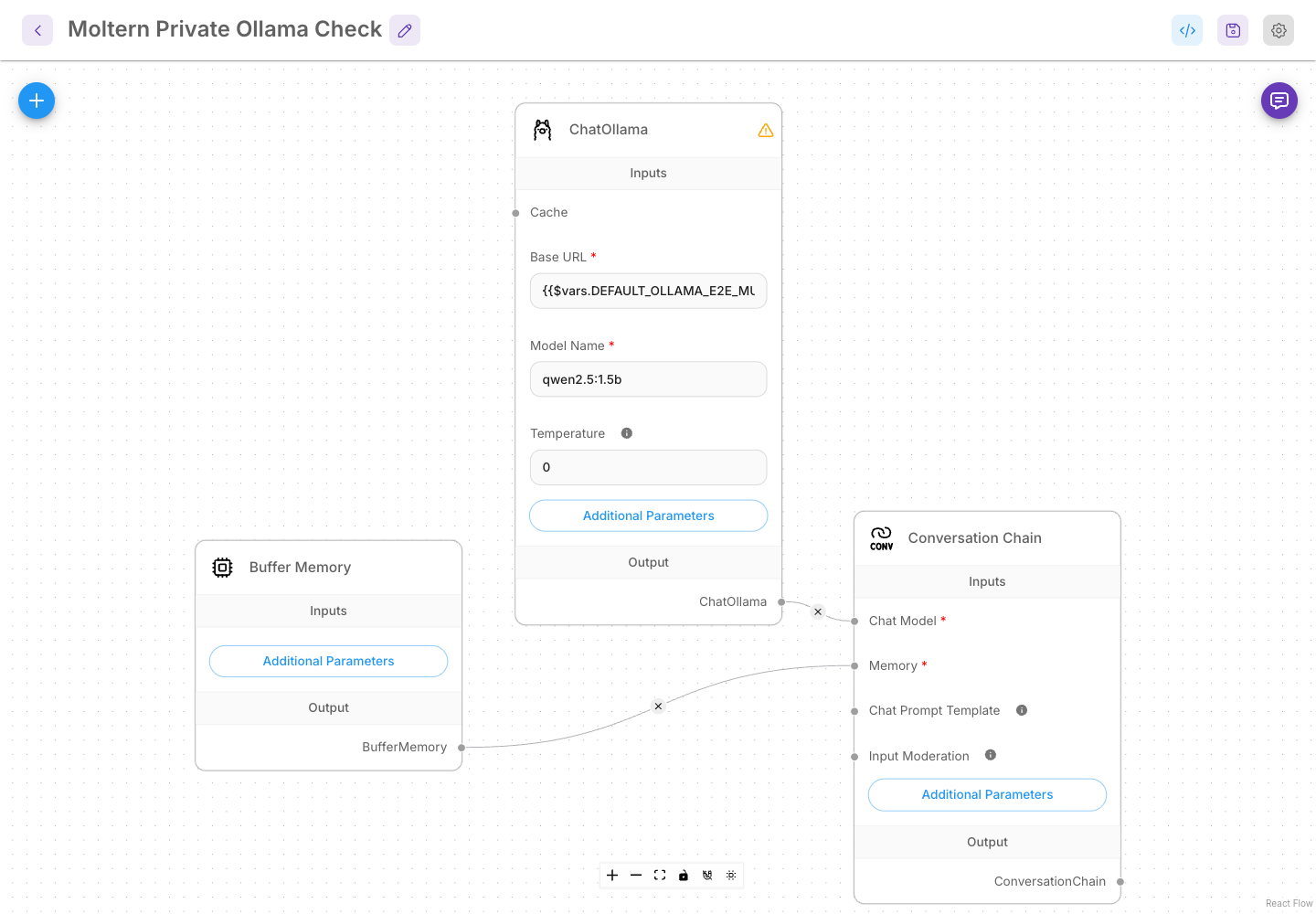The width and height of the screenshot is (1316, 914).
Task: Click the Chat Model input handle
Action: [x=854, y=622]
